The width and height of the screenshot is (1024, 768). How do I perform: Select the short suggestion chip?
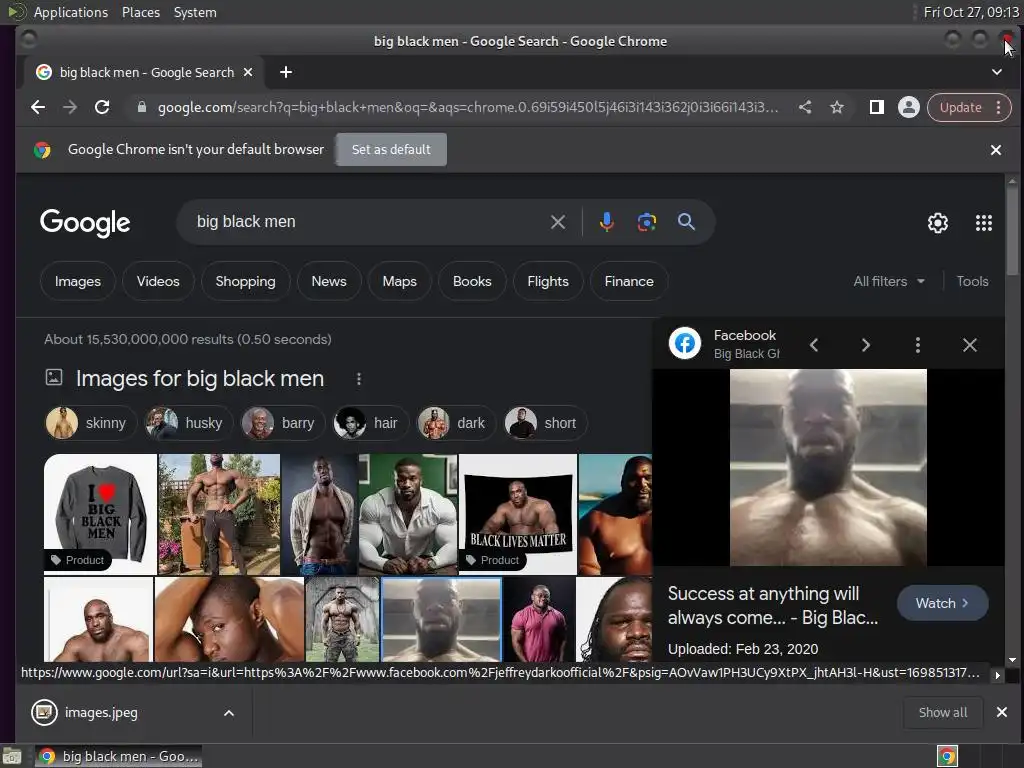(x=545, y=423)
